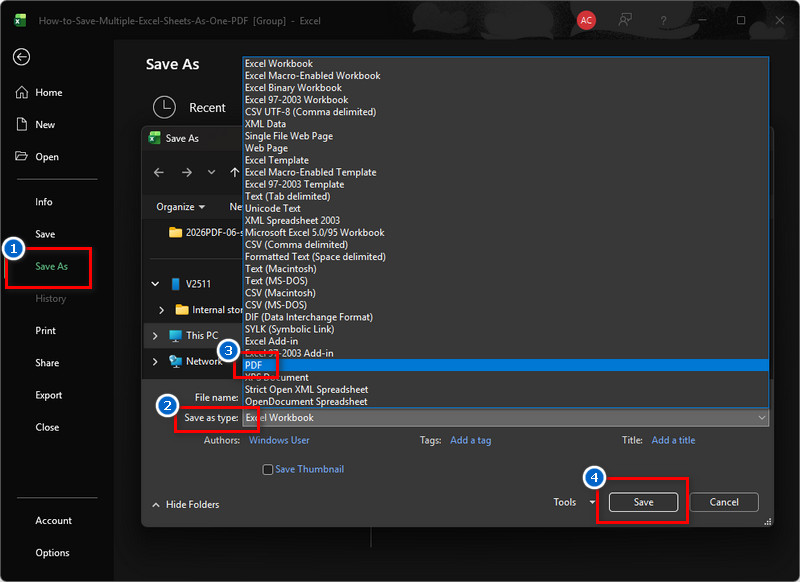This screenshot has height=582, width=800.
Task: Click the feedback person icon in title bar
Action: [x=624, y=20]
